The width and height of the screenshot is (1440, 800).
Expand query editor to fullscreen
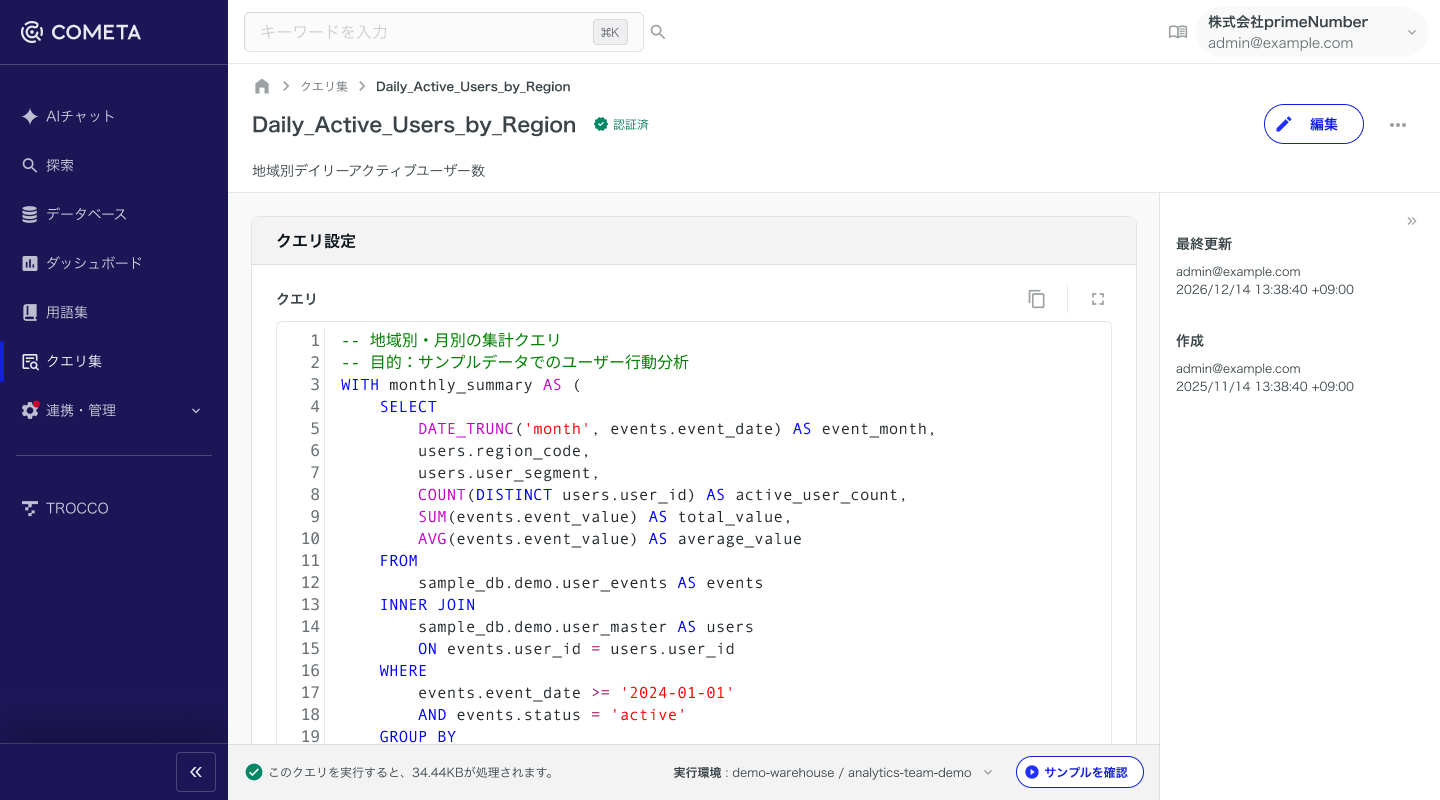[1098, 299]
